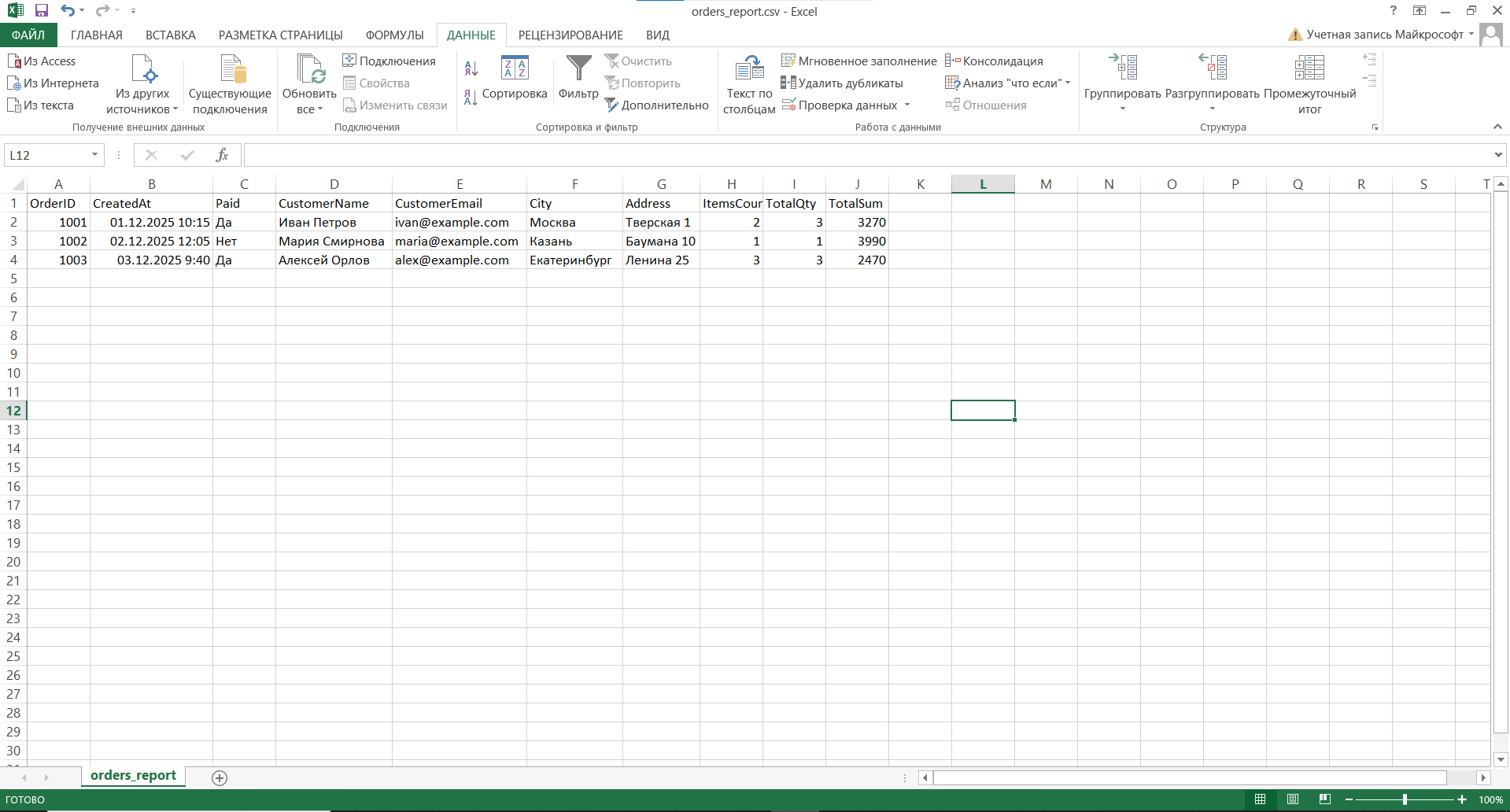Click the Save icon in quick access toolbar
This screenshot has height=812, width=1510.
(42, 11)
